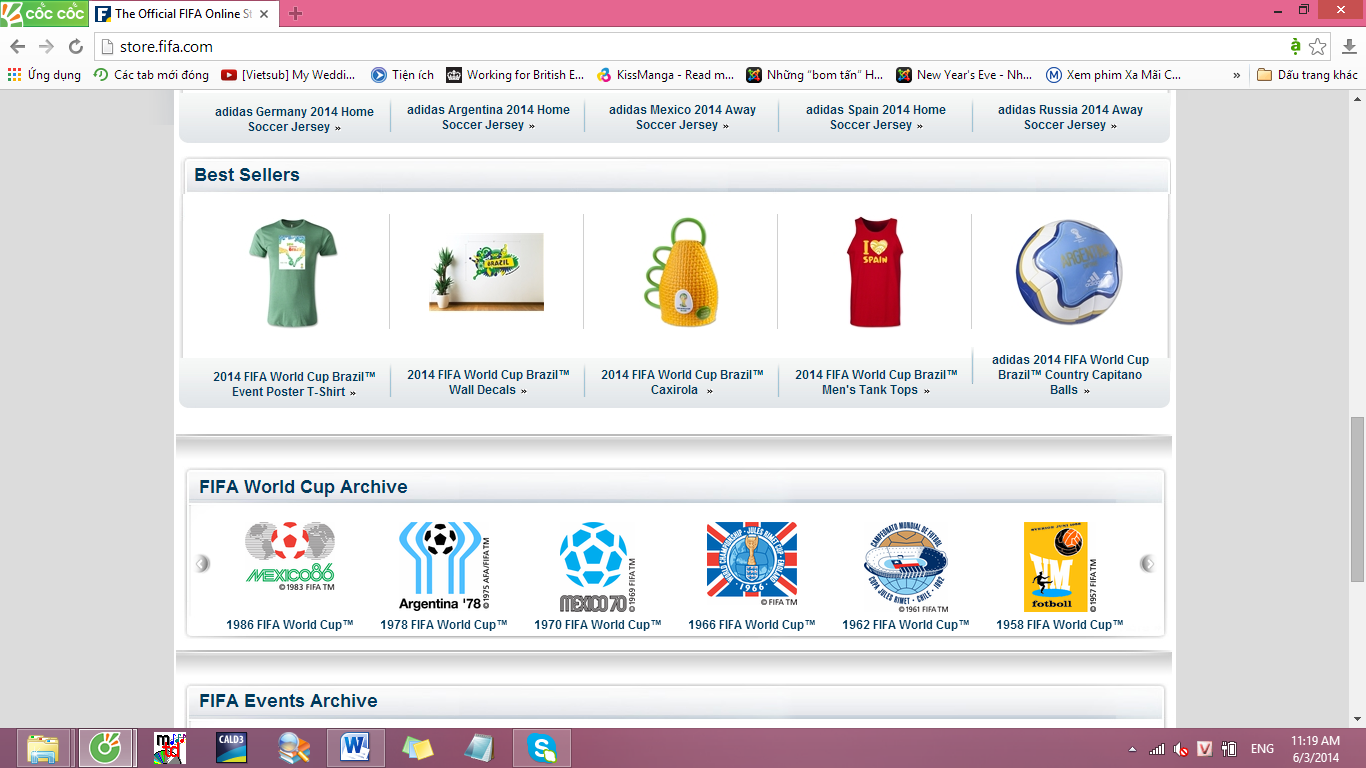Open the Cốc Cốc browser menu logo

[43, 13]
